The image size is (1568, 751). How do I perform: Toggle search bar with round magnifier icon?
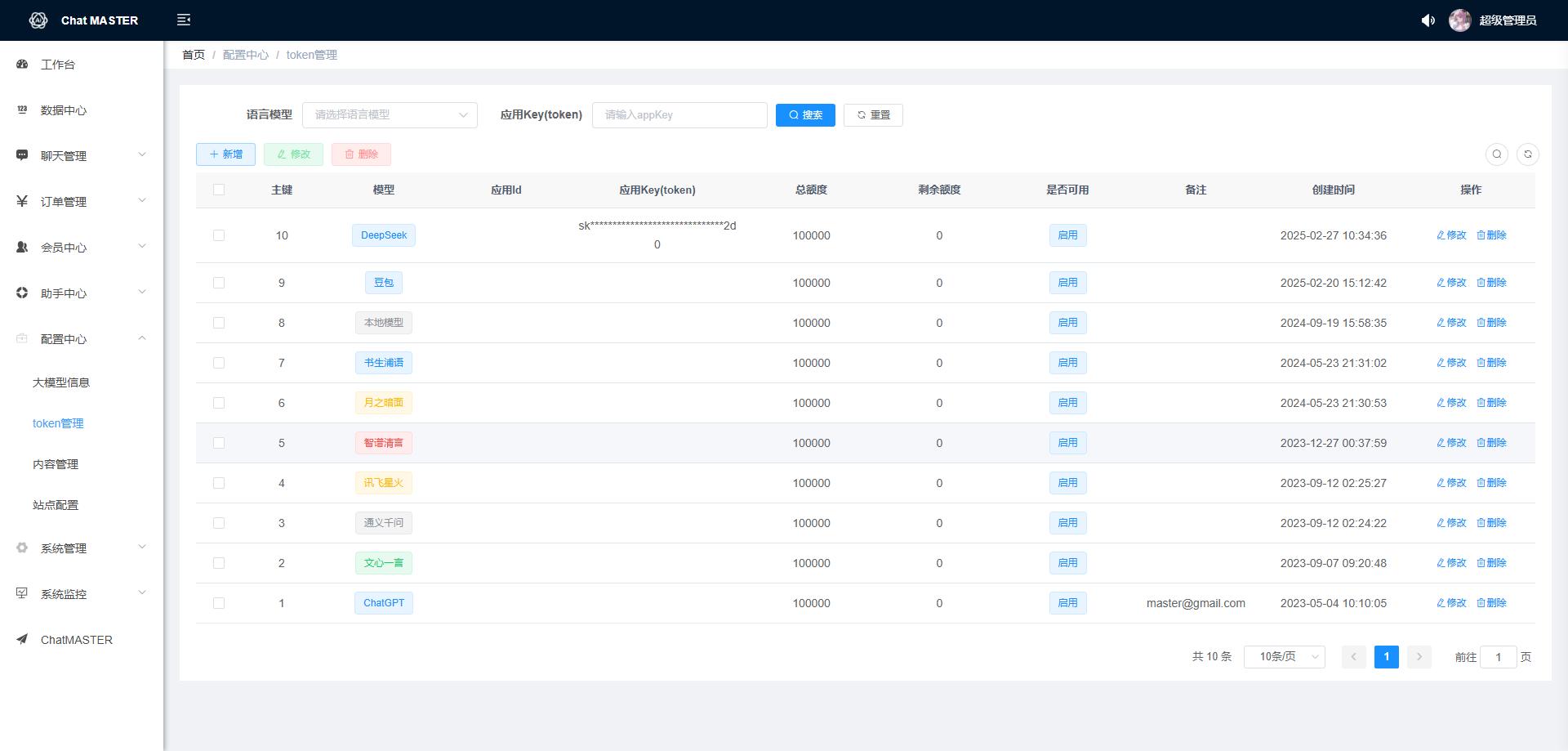[1496, 154]
